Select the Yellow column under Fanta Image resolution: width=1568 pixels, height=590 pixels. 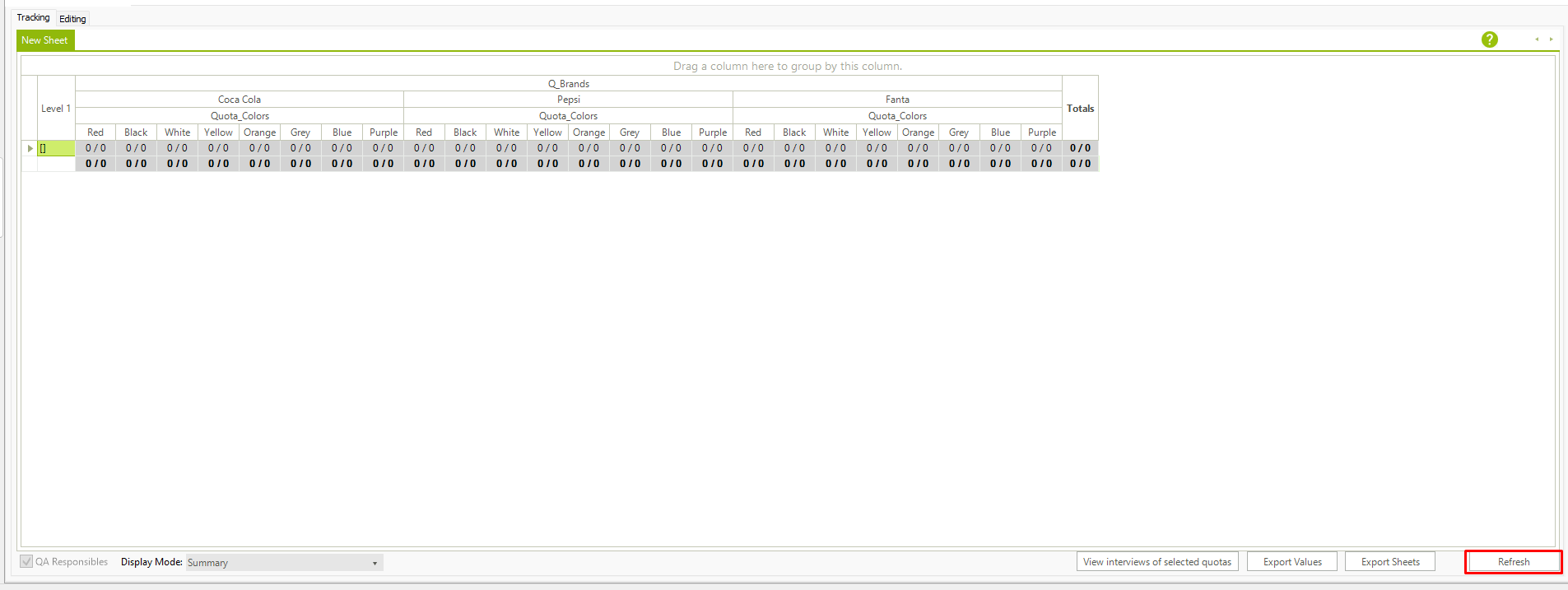coord(877,132)
